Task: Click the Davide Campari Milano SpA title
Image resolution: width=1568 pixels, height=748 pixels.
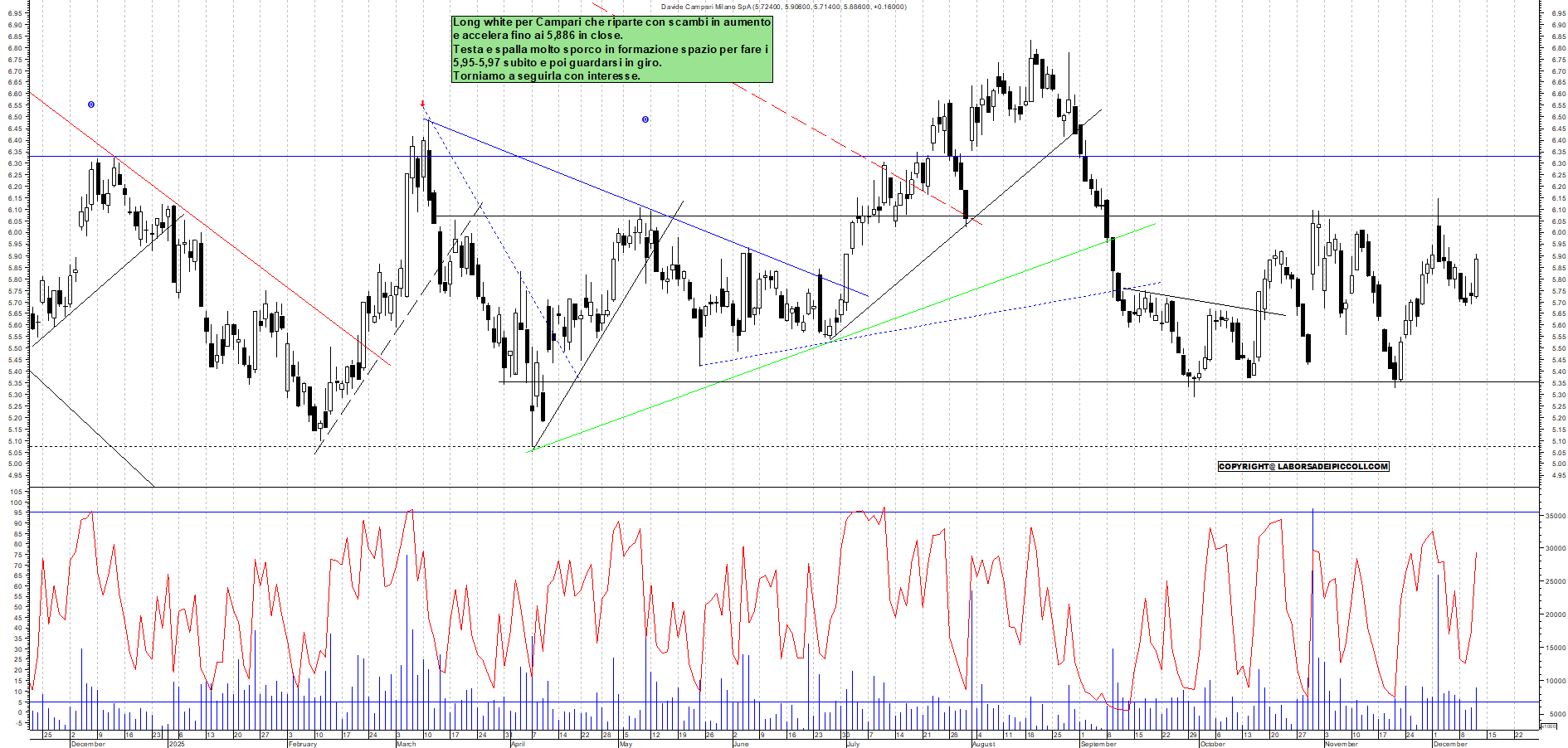Action: coord(783,7)
